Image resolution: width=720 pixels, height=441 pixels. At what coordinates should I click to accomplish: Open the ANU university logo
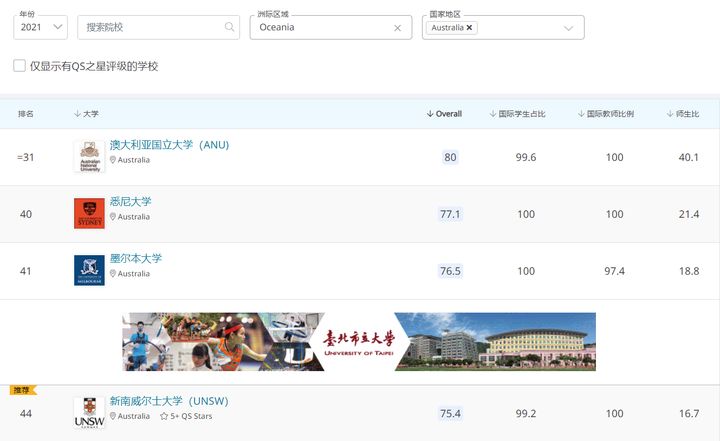[x=90, y=157]
